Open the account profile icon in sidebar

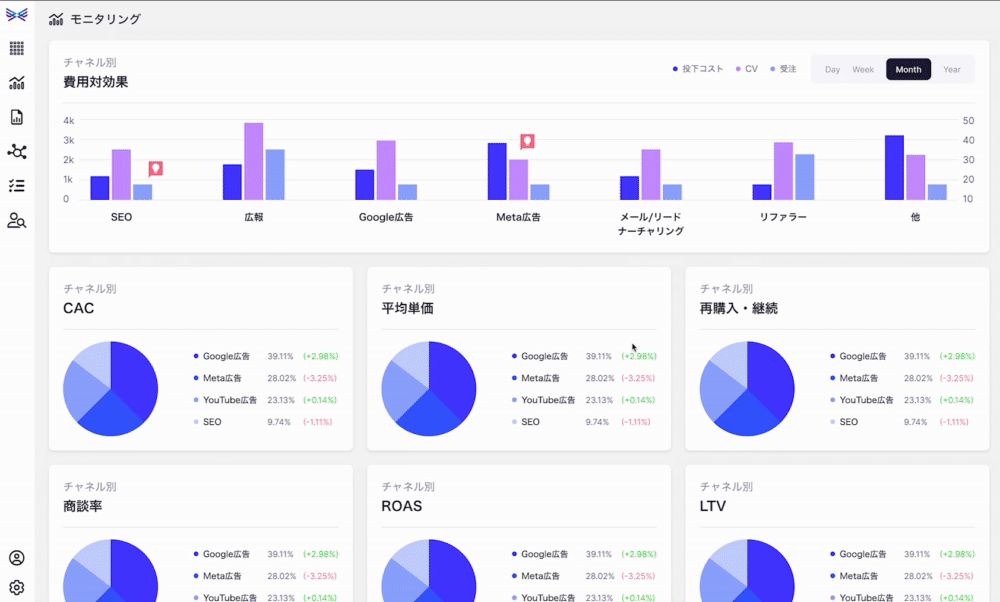click(17, 558)
